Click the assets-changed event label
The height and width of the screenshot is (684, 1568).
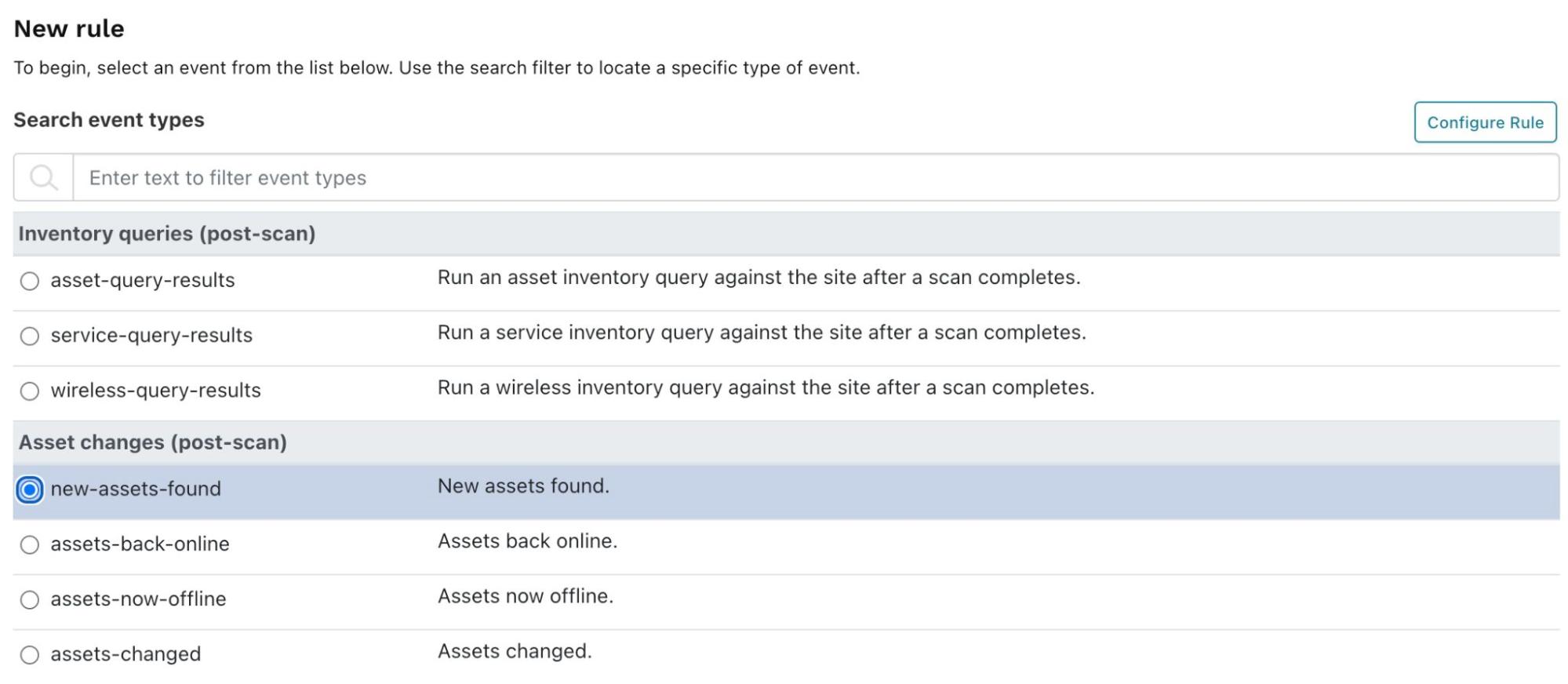[126, 654]
